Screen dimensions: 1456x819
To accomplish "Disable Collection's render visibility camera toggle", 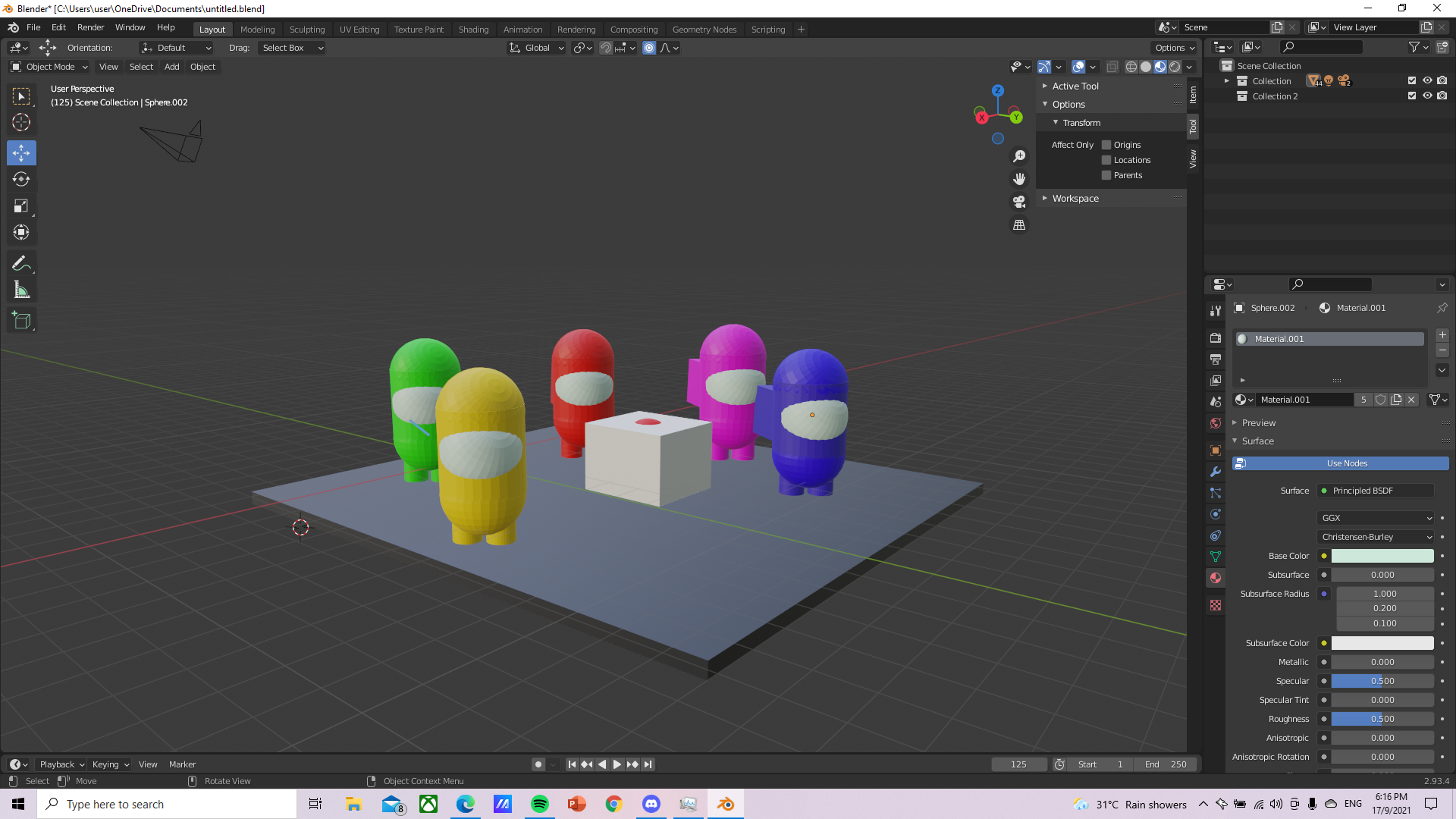I will pos(1443,80).
